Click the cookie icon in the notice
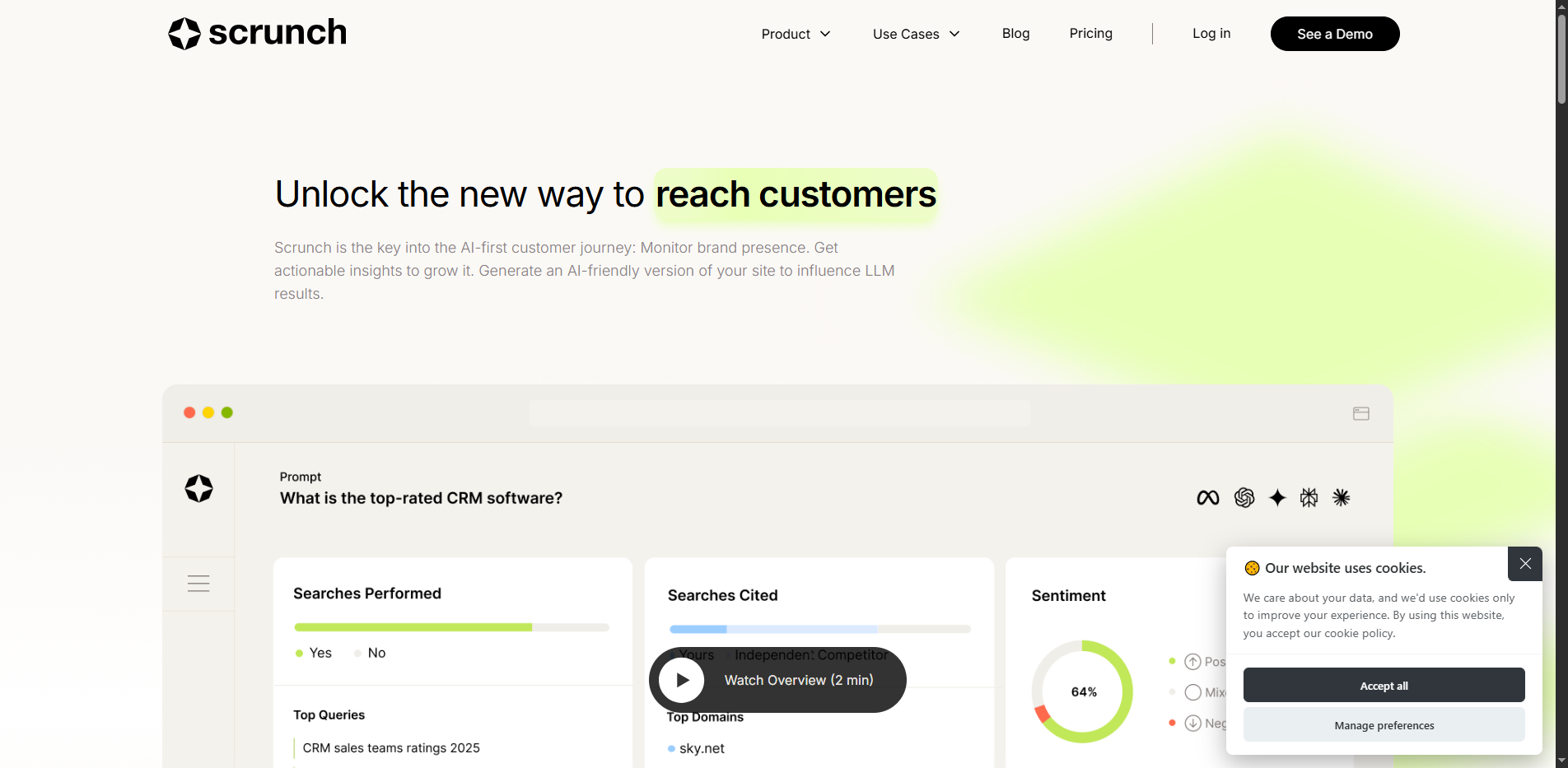 (x=1252, y=568)
